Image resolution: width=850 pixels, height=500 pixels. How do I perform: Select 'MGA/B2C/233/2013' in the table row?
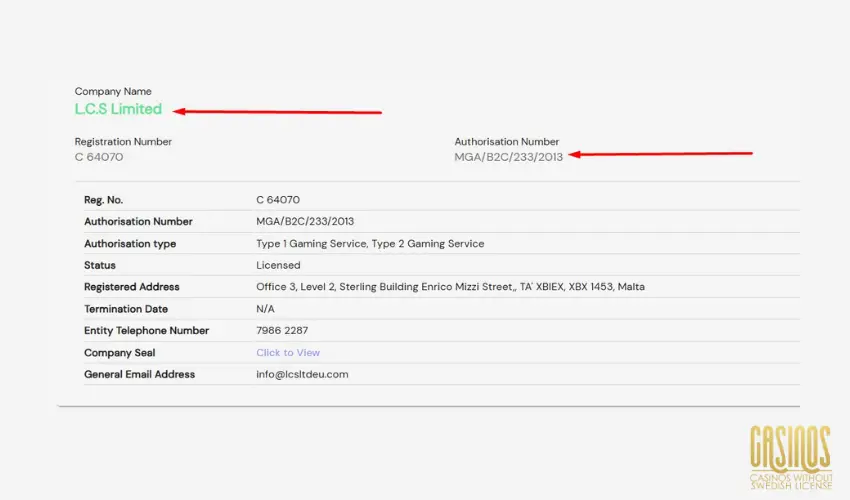pyautogui.click(x=305, y=221)
